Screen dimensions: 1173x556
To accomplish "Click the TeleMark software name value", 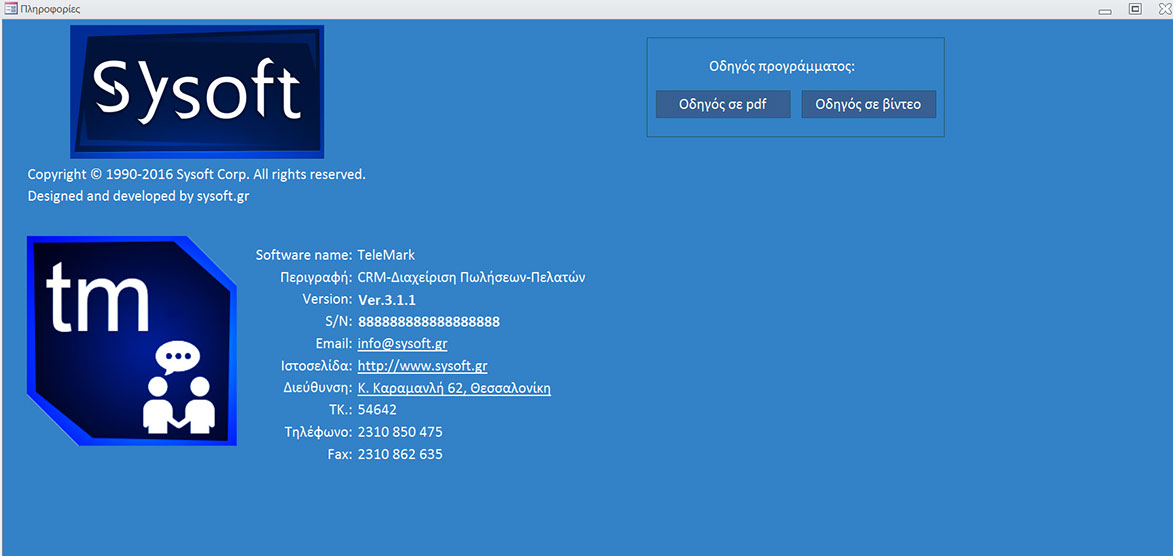I will click(x=386, y=255).
